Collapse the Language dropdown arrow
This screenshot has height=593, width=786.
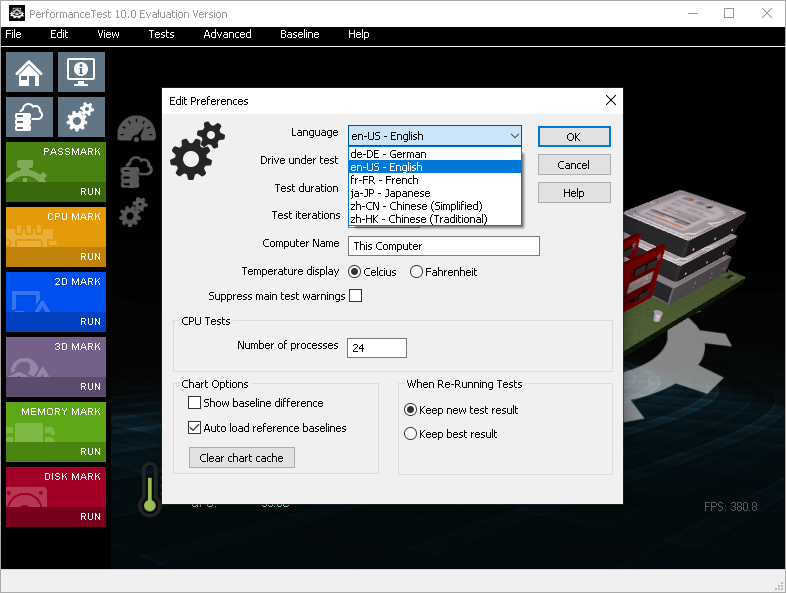[x=514, y=136]
